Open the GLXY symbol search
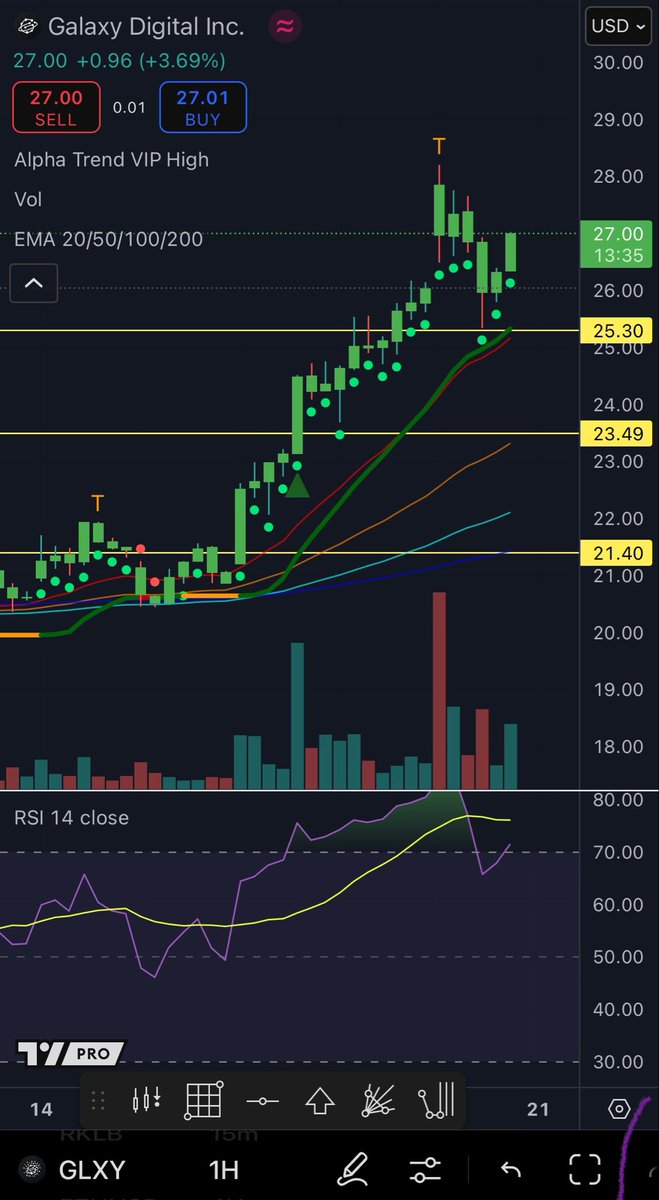The image size is (659, 1200). tap(93, 1169)
